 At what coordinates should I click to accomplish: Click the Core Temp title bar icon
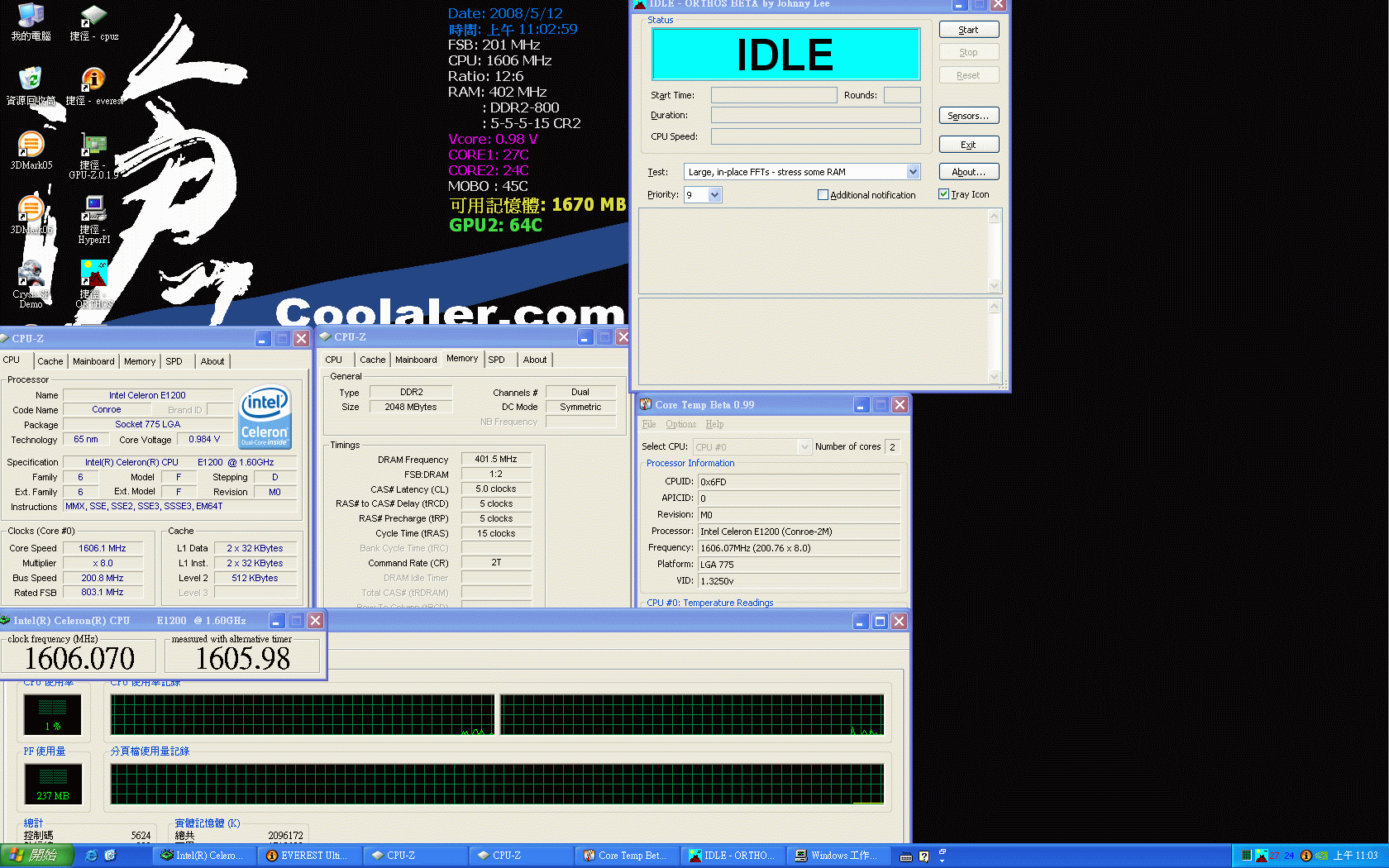tap(646, 404)
